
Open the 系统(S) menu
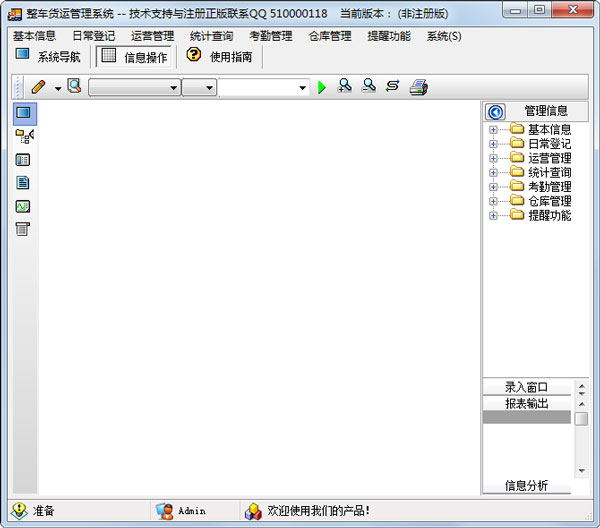coord(444,36)
